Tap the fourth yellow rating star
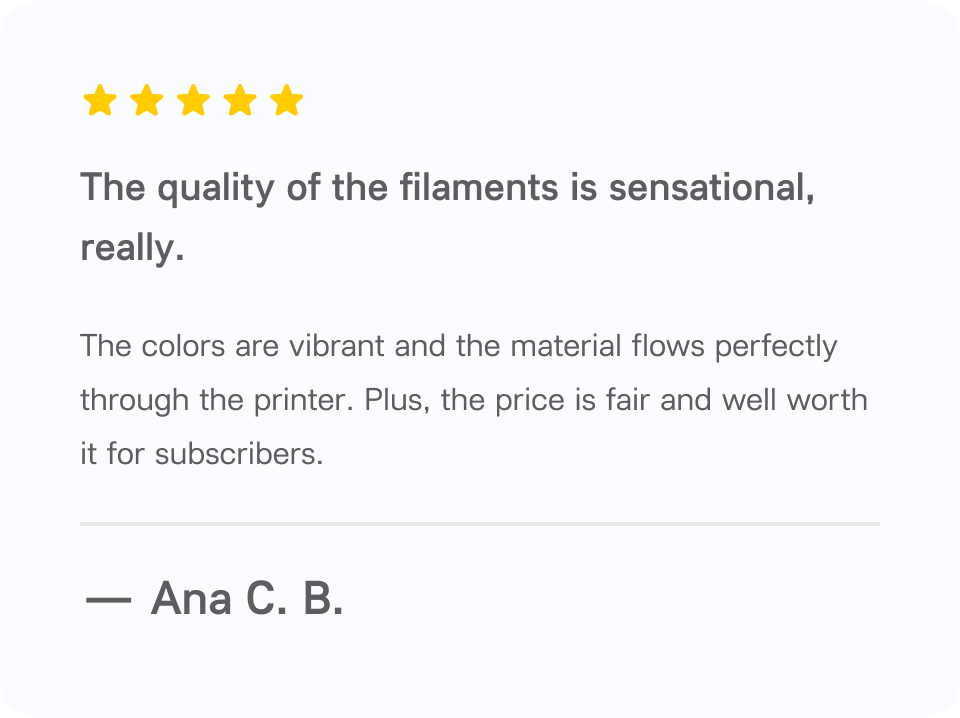Screen dimensions: 960x718 point(240,100)
